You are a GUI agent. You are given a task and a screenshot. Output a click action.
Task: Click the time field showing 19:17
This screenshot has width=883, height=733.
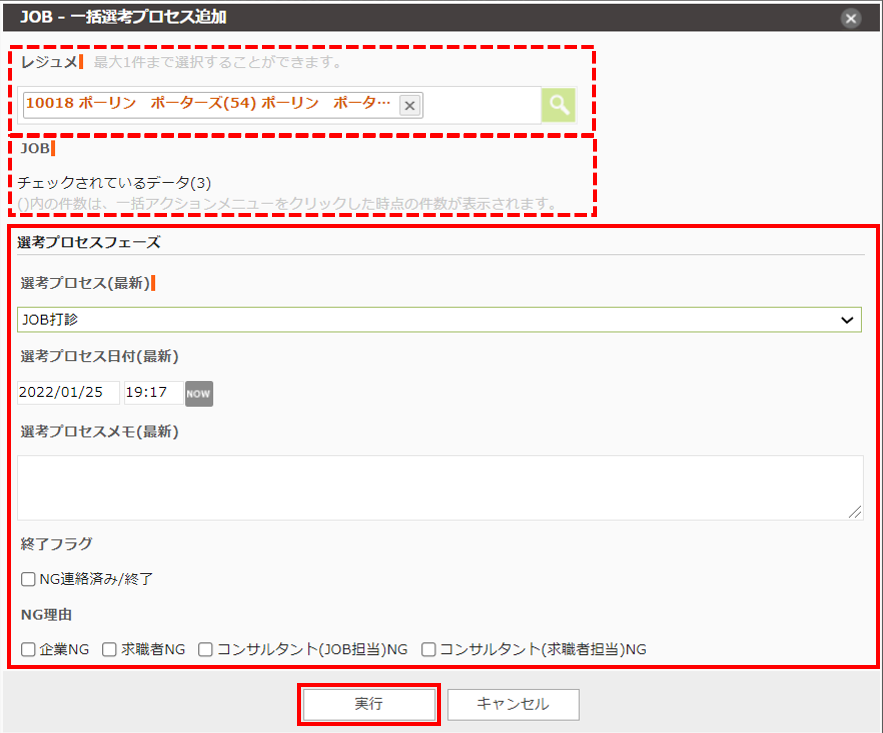[x=153, y=393]
